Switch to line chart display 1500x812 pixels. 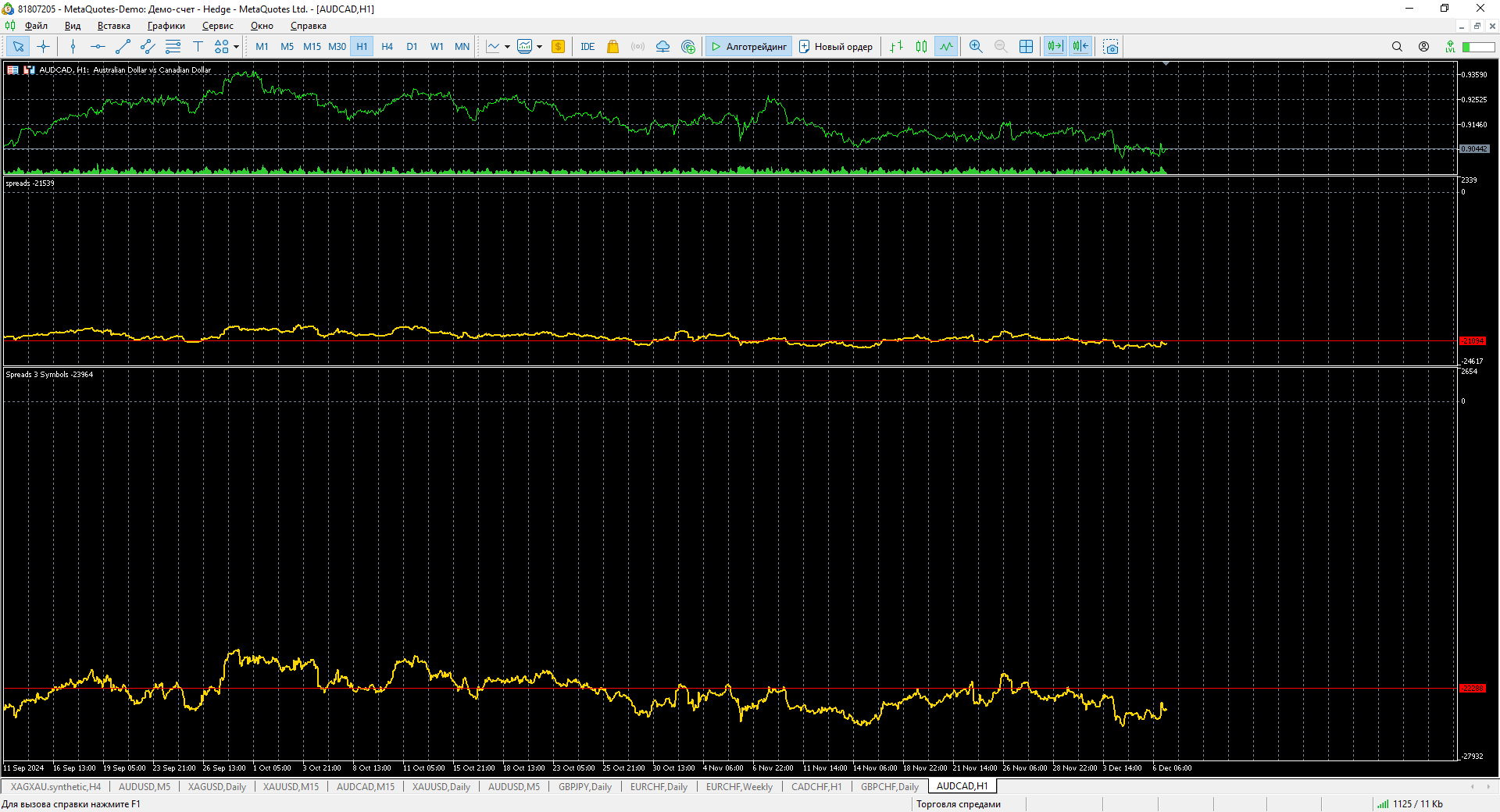tap(946, 47)
